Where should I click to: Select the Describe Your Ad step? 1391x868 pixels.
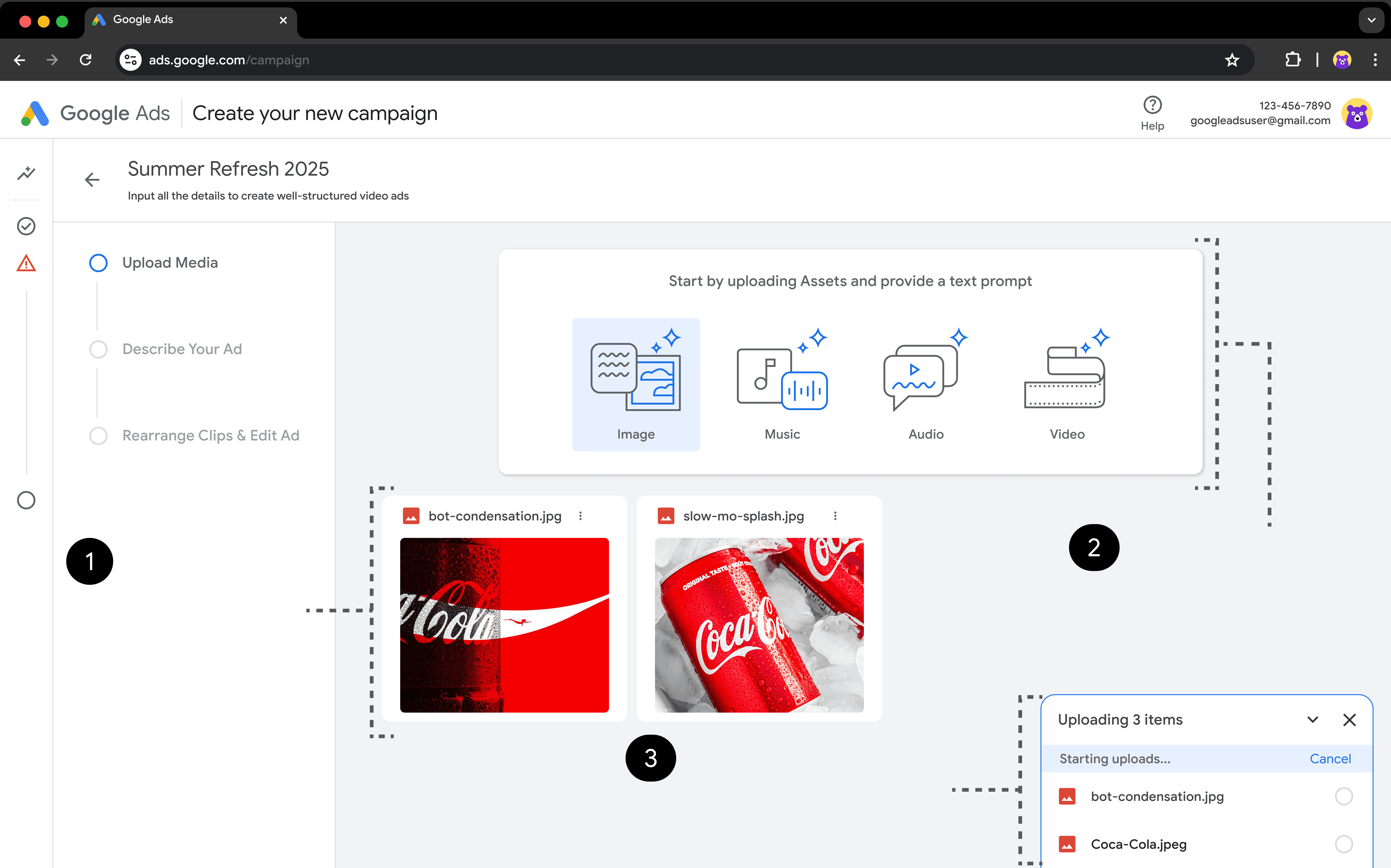(182, 349)
